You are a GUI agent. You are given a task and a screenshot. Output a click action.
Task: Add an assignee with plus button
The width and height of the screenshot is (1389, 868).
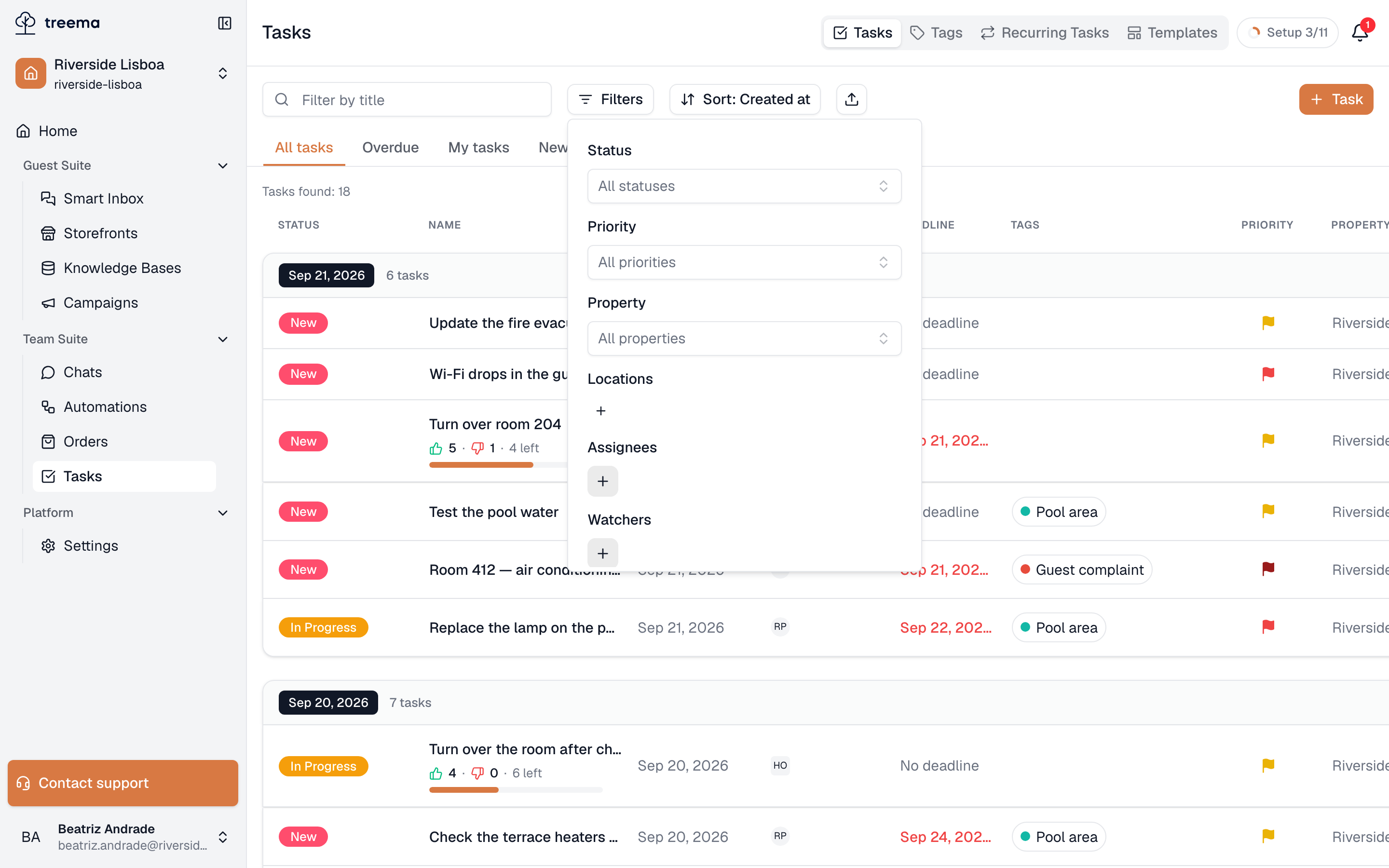tap(603, 481)
